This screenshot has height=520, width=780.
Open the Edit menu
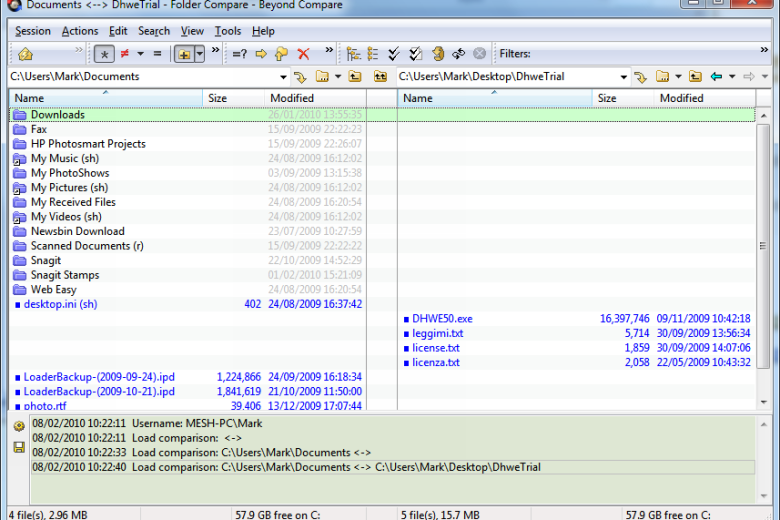118,31
